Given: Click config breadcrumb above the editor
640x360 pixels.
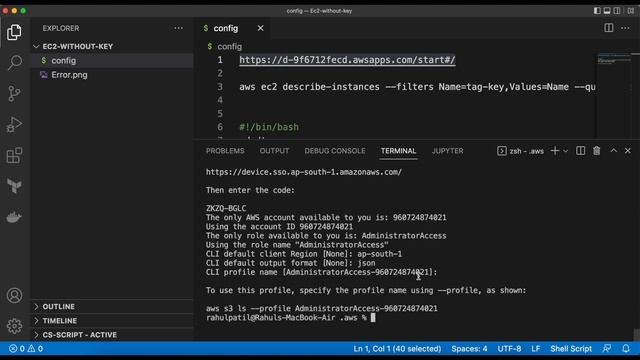Looking at the screenshot, I should point(229,47).
